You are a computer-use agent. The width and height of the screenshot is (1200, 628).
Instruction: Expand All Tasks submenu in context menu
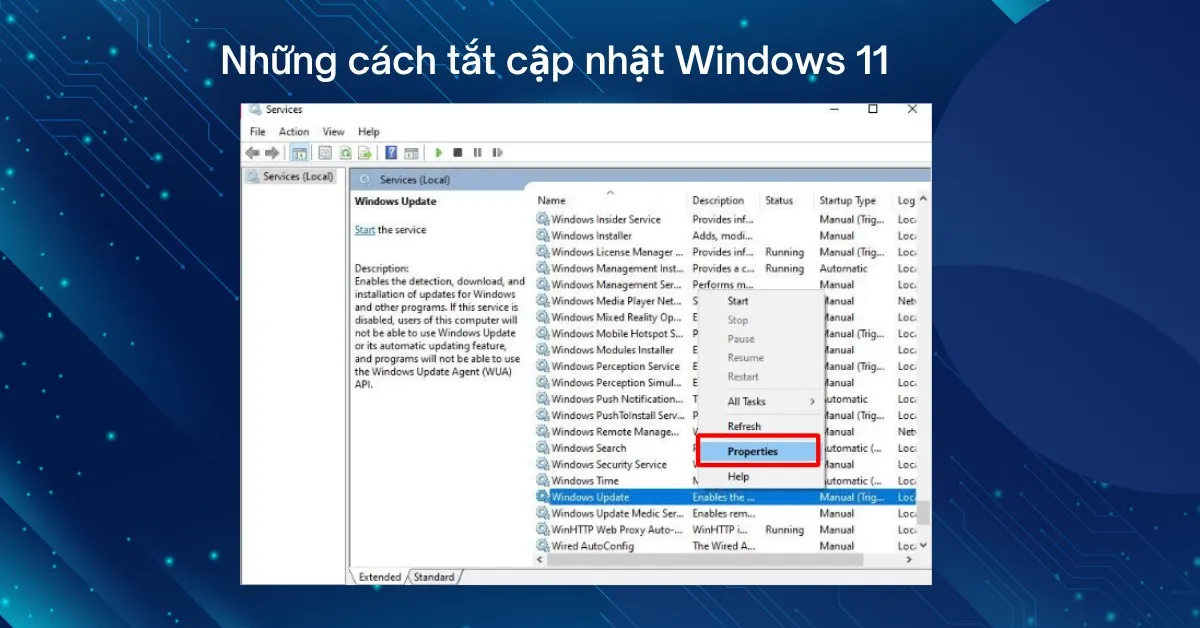pos(760,402)
